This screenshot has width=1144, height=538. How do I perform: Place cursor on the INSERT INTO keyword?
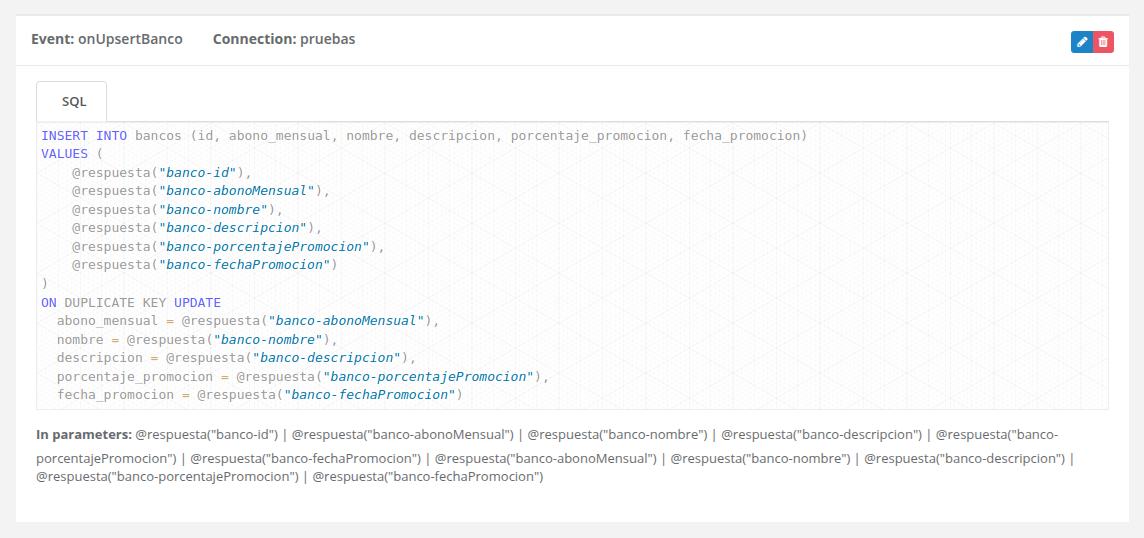(x=85, y=136)
